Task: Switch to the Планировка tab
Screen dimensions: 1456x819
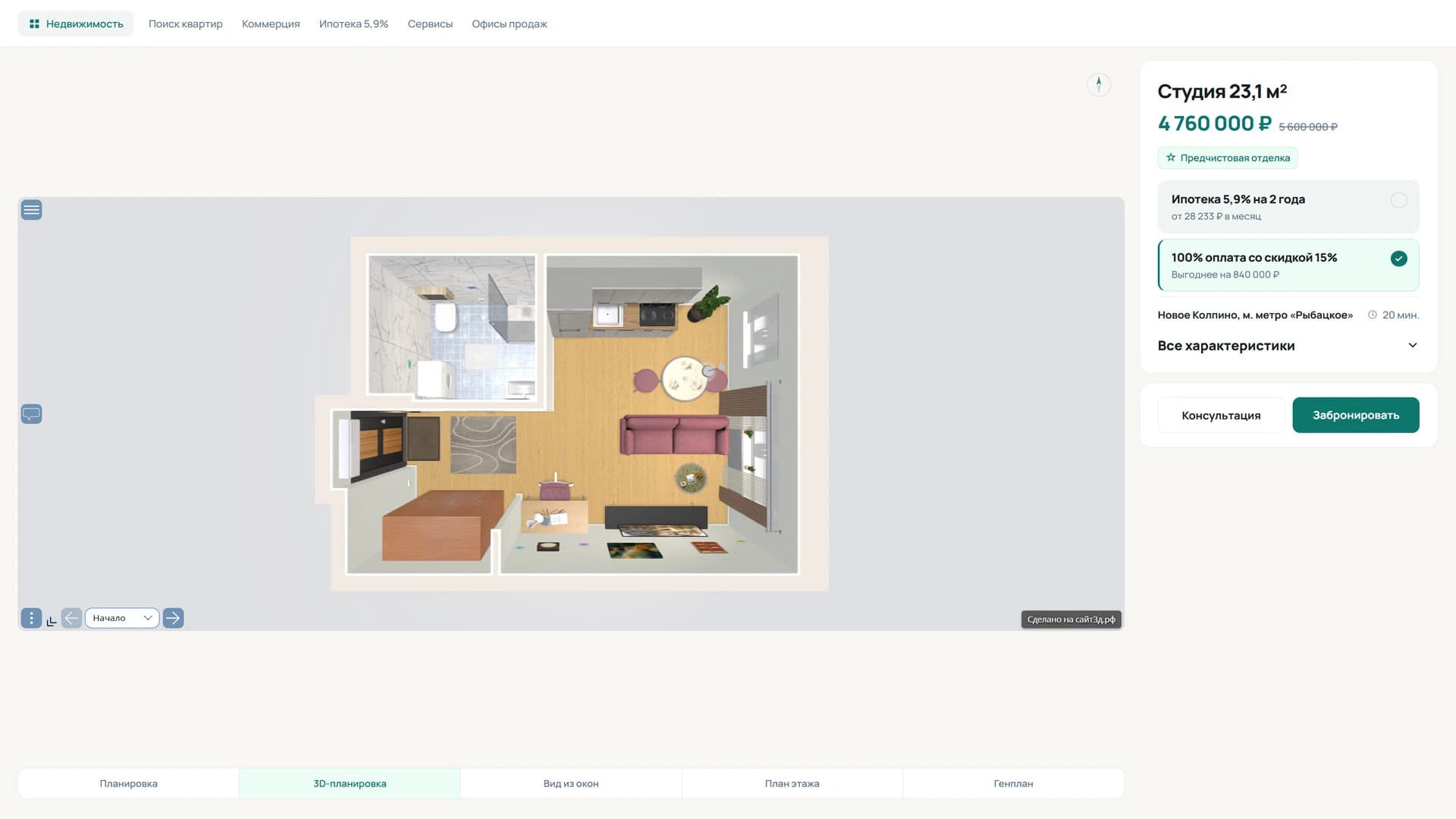Action: point(128,783)
